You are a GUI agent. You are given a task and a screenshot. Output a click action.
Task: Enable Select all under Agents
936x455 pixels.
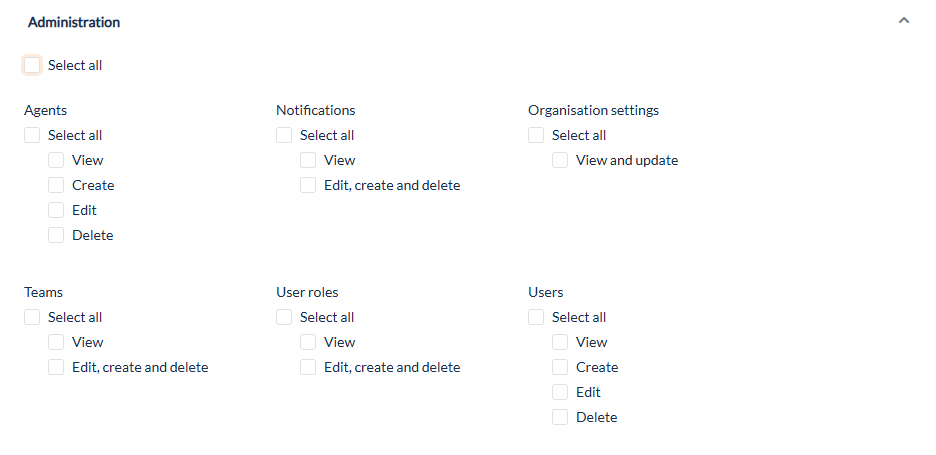(32, 136)
